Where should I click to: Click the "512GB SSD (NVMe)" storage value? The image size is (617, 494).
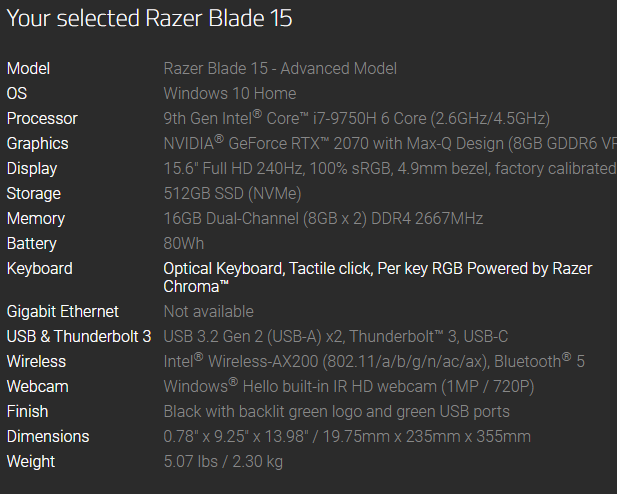coord(232,194)
